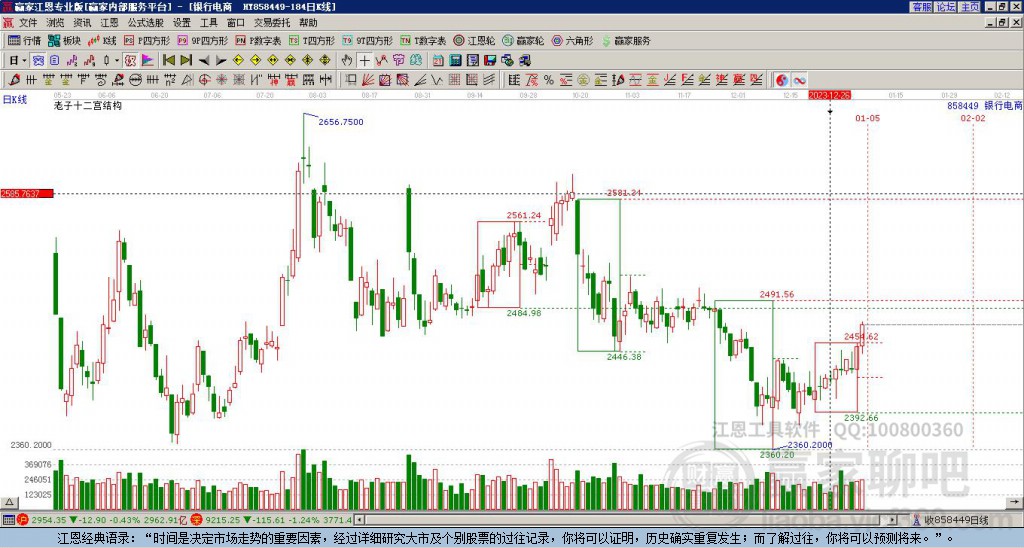Select the zigzag wave line tool
Screen dimensions: 1024x548
[437, 80]
